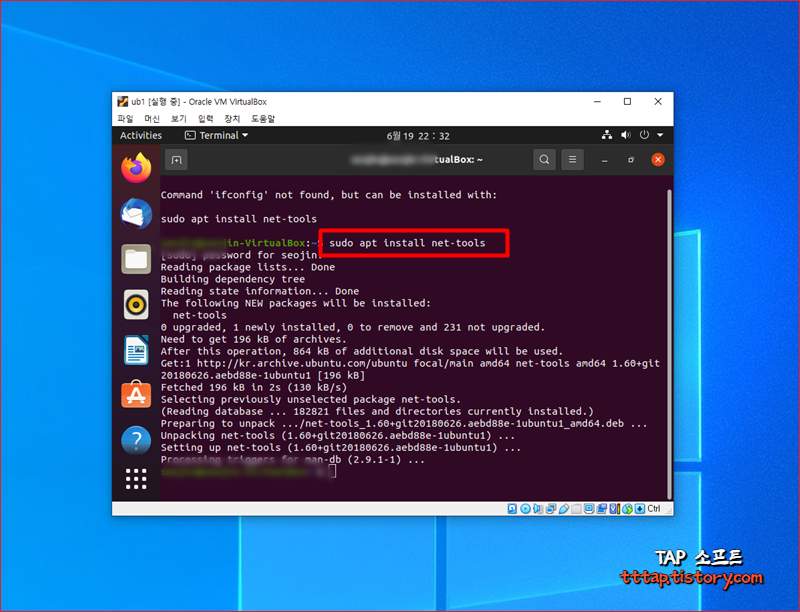Open a new terminal tab button
The width and height of the screenshot is (800, 612).
[x=177, y=160]
